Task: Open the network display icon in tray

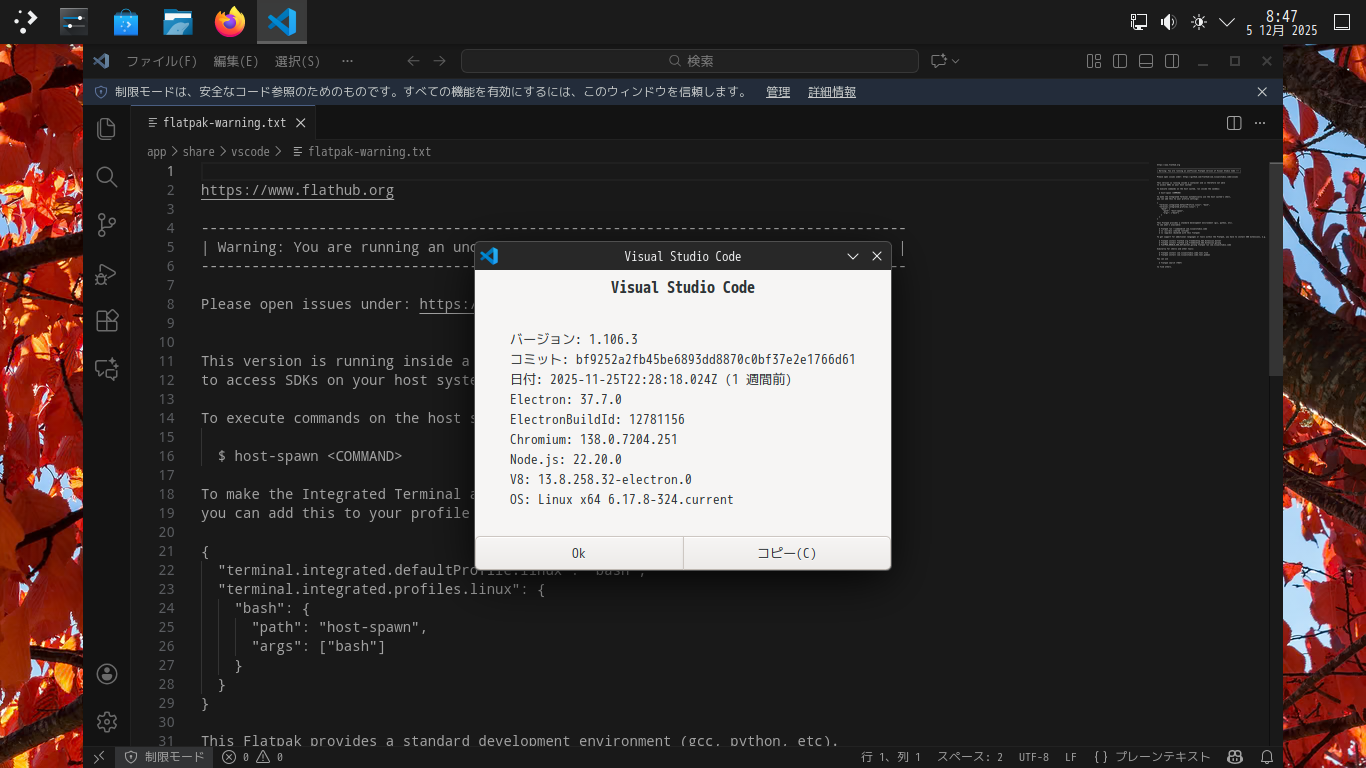Action: 1139,22
